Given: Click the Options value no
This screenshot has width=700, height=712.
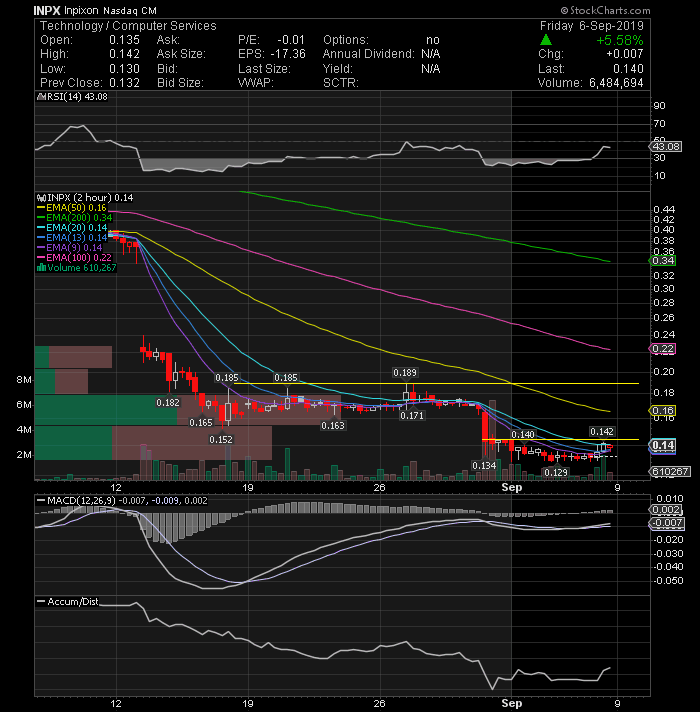Looking at the screenshot, I should pyautogui.click(x=433, y=40).
